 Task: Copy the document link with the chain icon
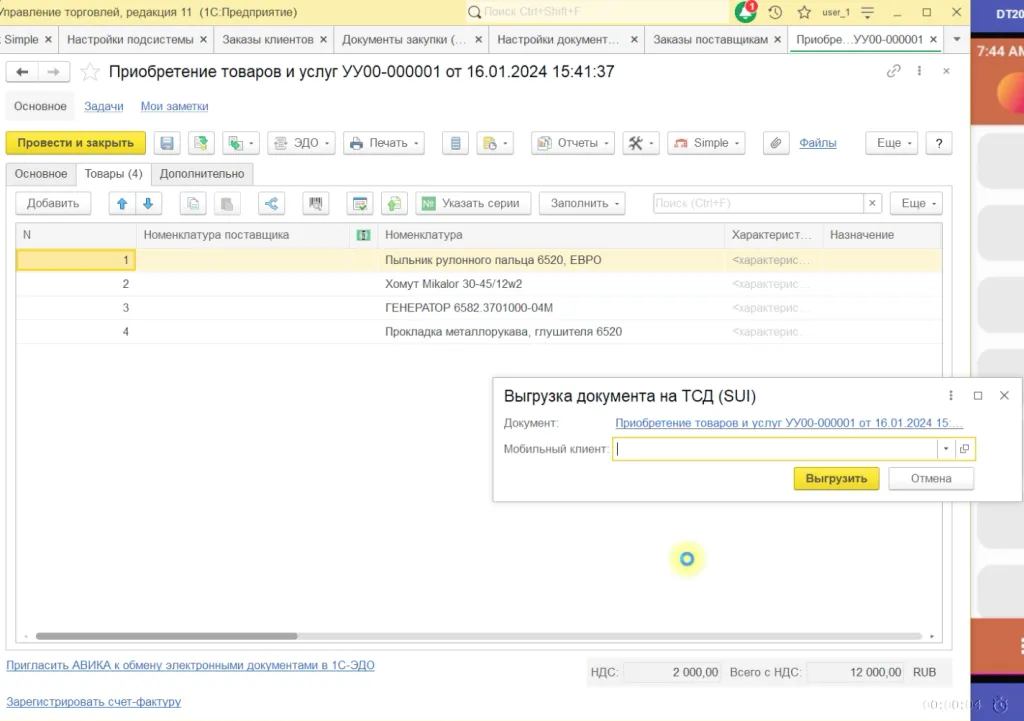(x=893, y=71)
